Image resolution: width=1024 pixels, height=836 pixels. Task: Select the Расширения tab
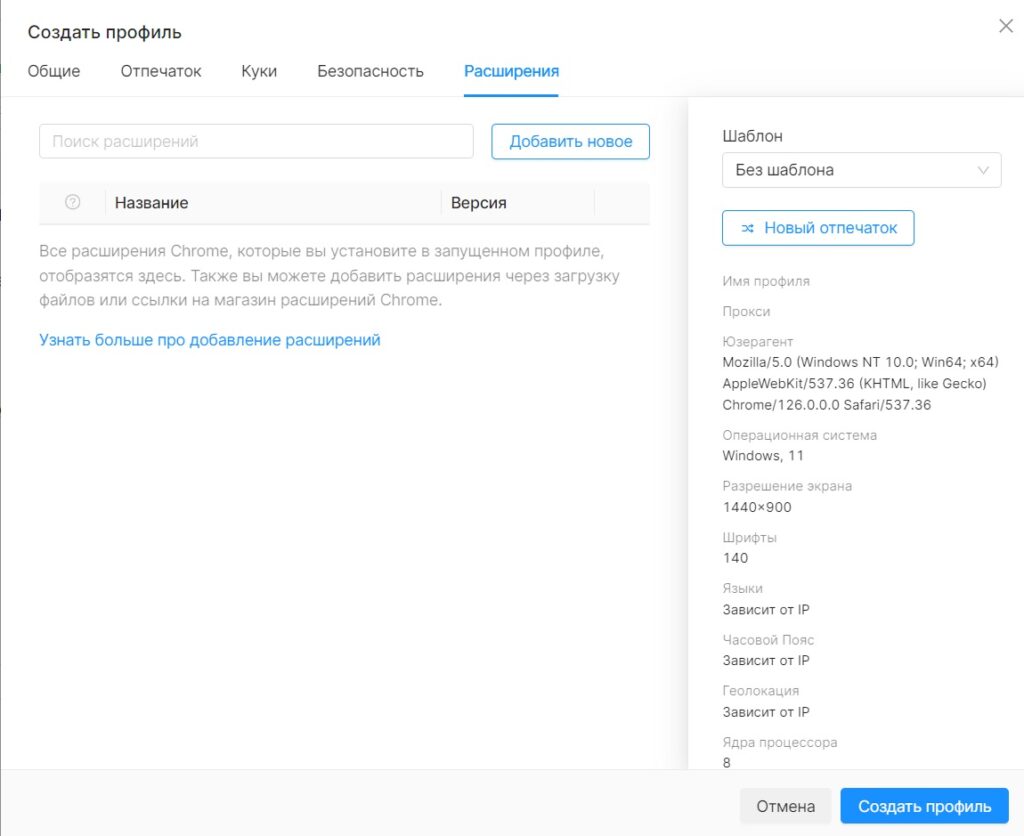(511, 71)
